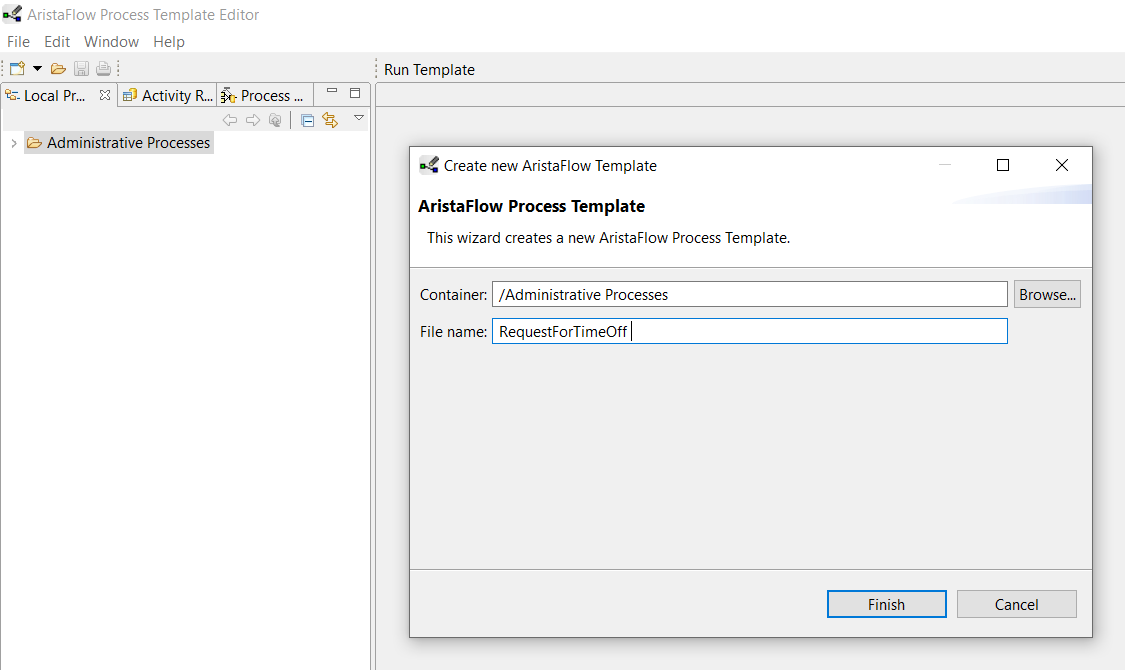Open the Window menu

[111, 42]
